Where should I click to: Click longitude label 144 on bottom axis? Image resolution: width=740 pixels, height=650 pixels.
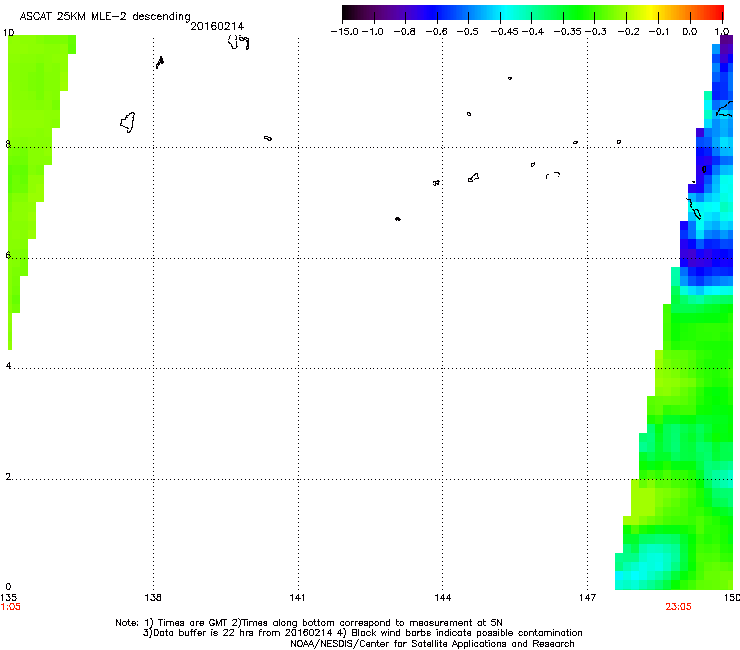(443, 598)
